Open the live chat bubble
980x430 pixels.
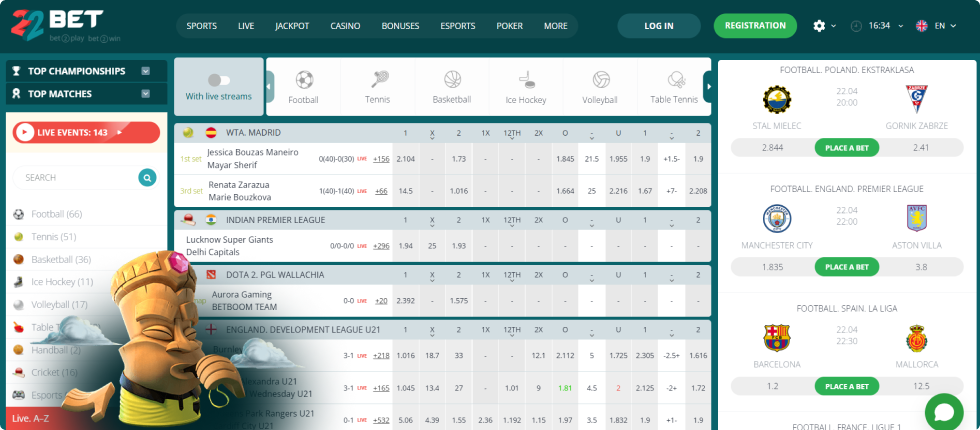coord(944,412)
